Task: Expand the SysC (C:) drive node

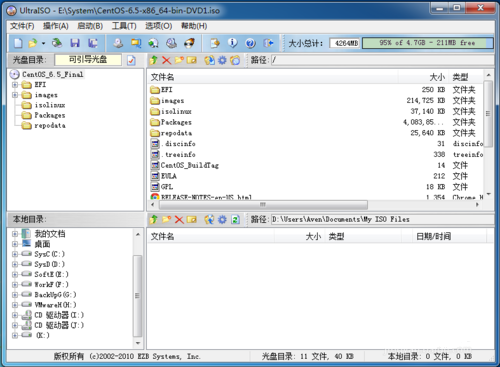Action: 15,254
